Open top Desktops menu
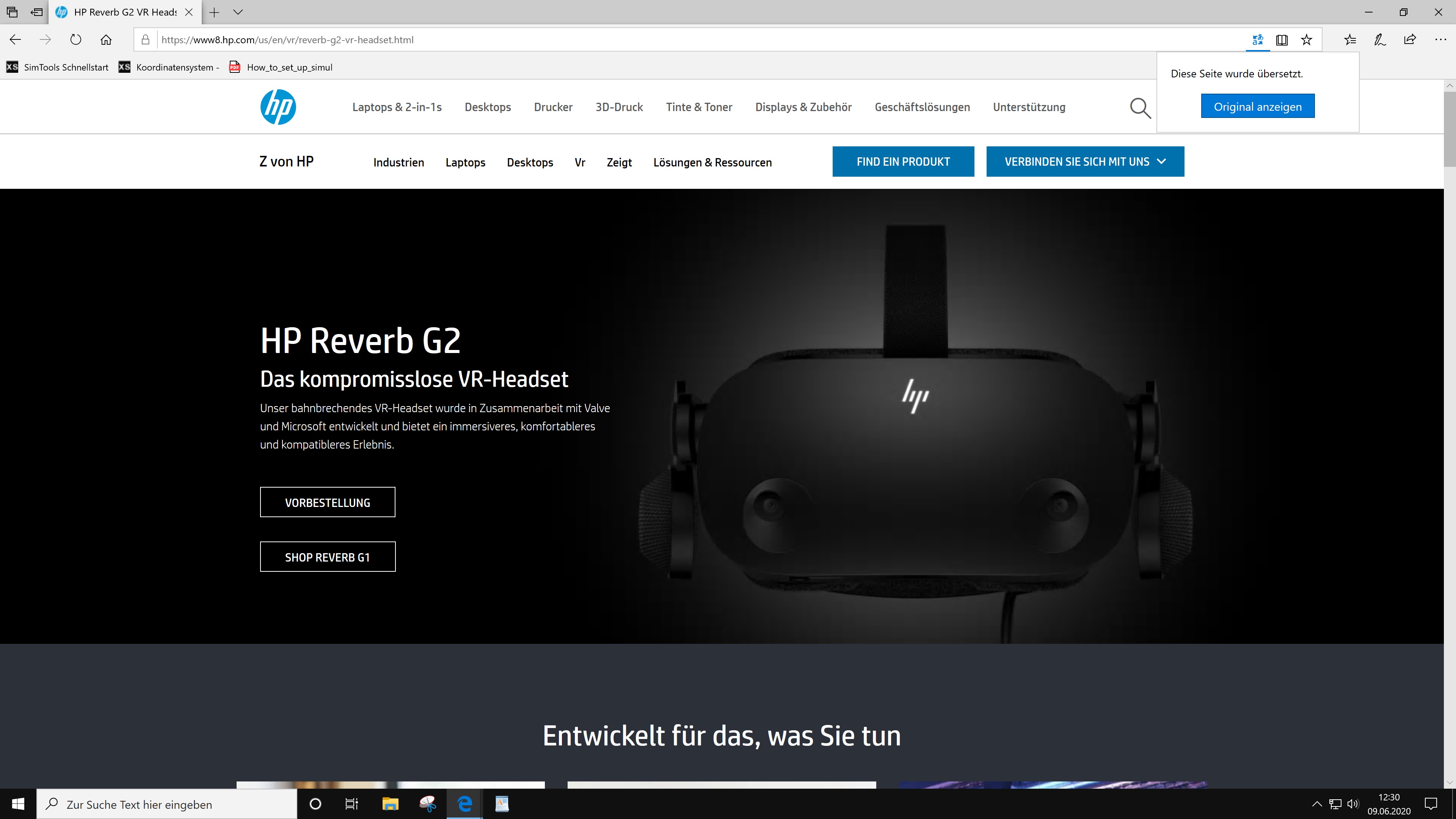The height and width of the screenshot is (819, 1456). 487,107
